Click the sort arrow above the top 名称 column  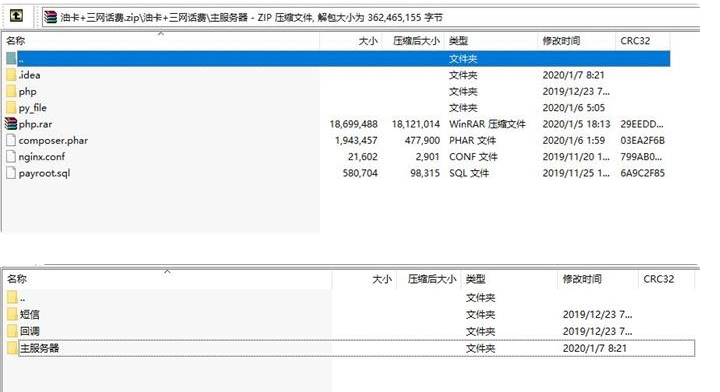click(161, 33)
